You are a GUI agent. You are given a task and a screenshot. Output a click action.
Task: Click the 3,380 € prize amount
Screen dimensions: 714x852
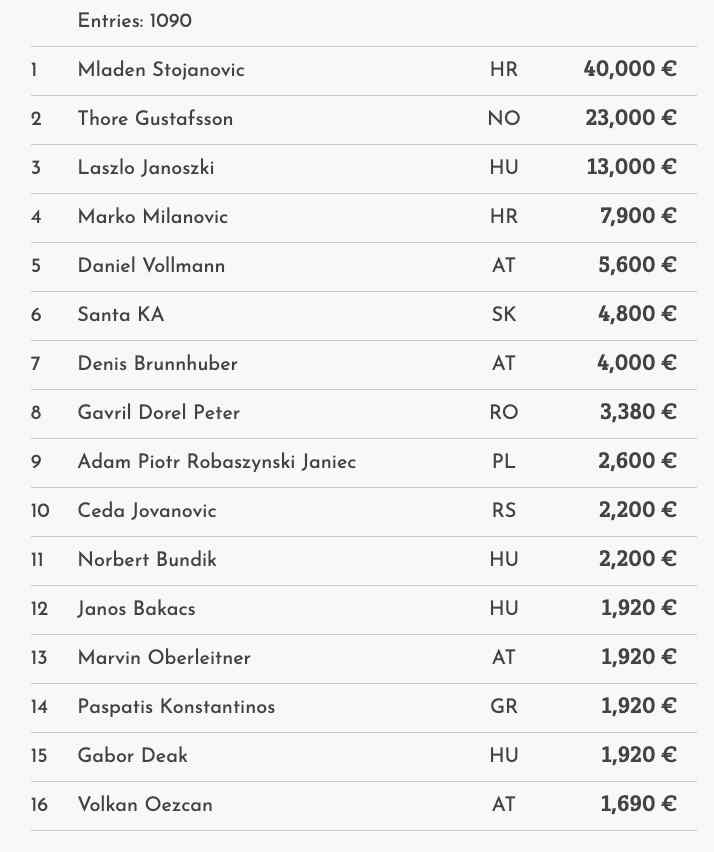tap(637, 413)
